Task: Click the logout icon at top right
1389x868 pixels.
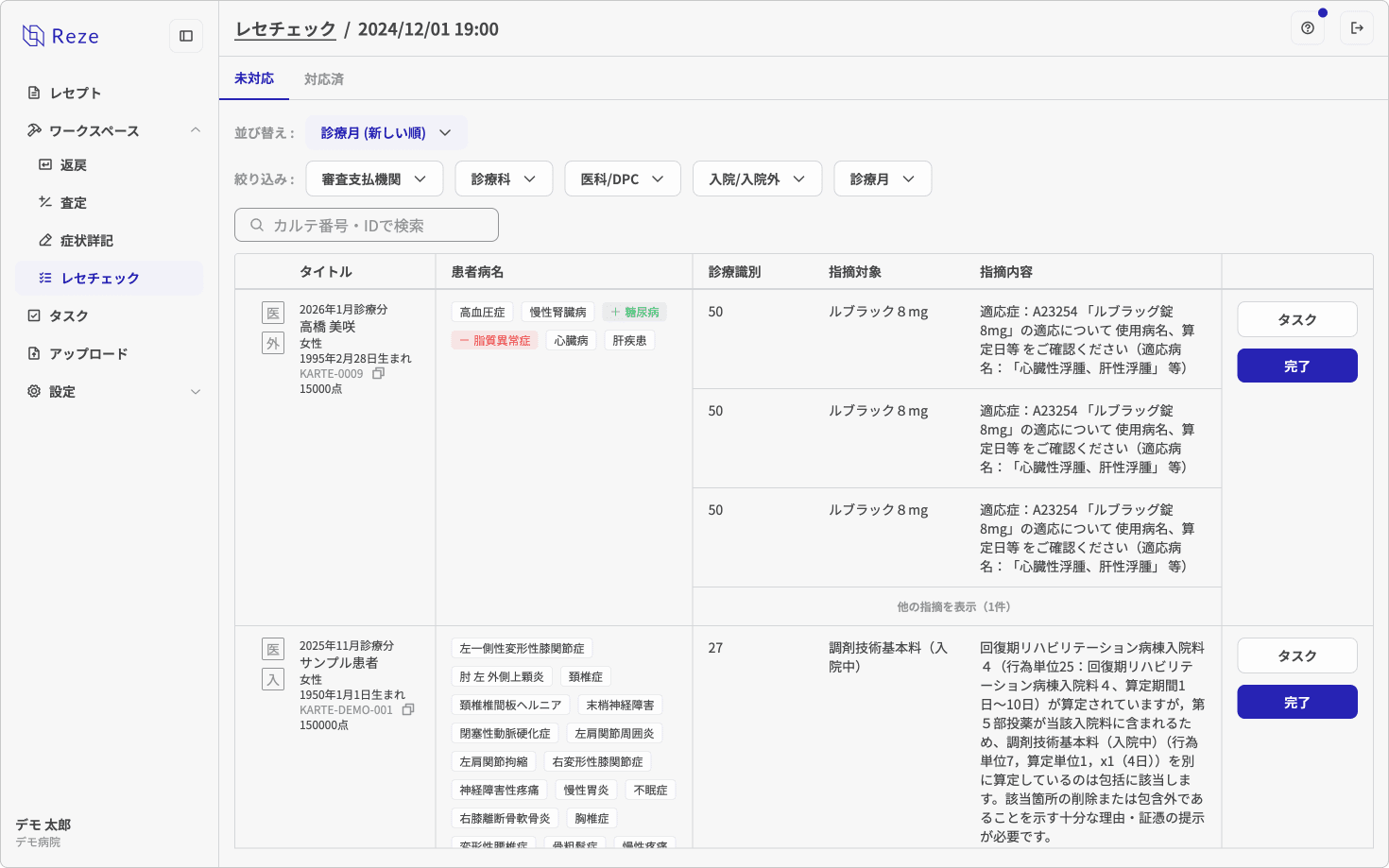Action: coord(1358,27)
